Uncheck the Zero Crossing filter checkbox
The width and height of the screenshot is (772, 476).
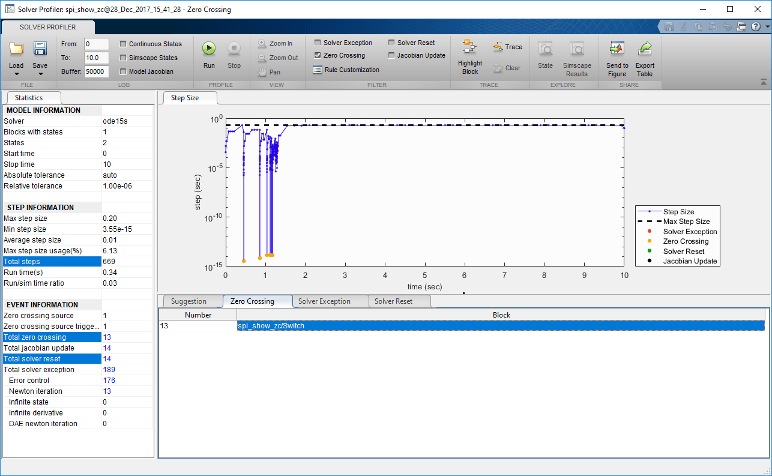[317, 56]
